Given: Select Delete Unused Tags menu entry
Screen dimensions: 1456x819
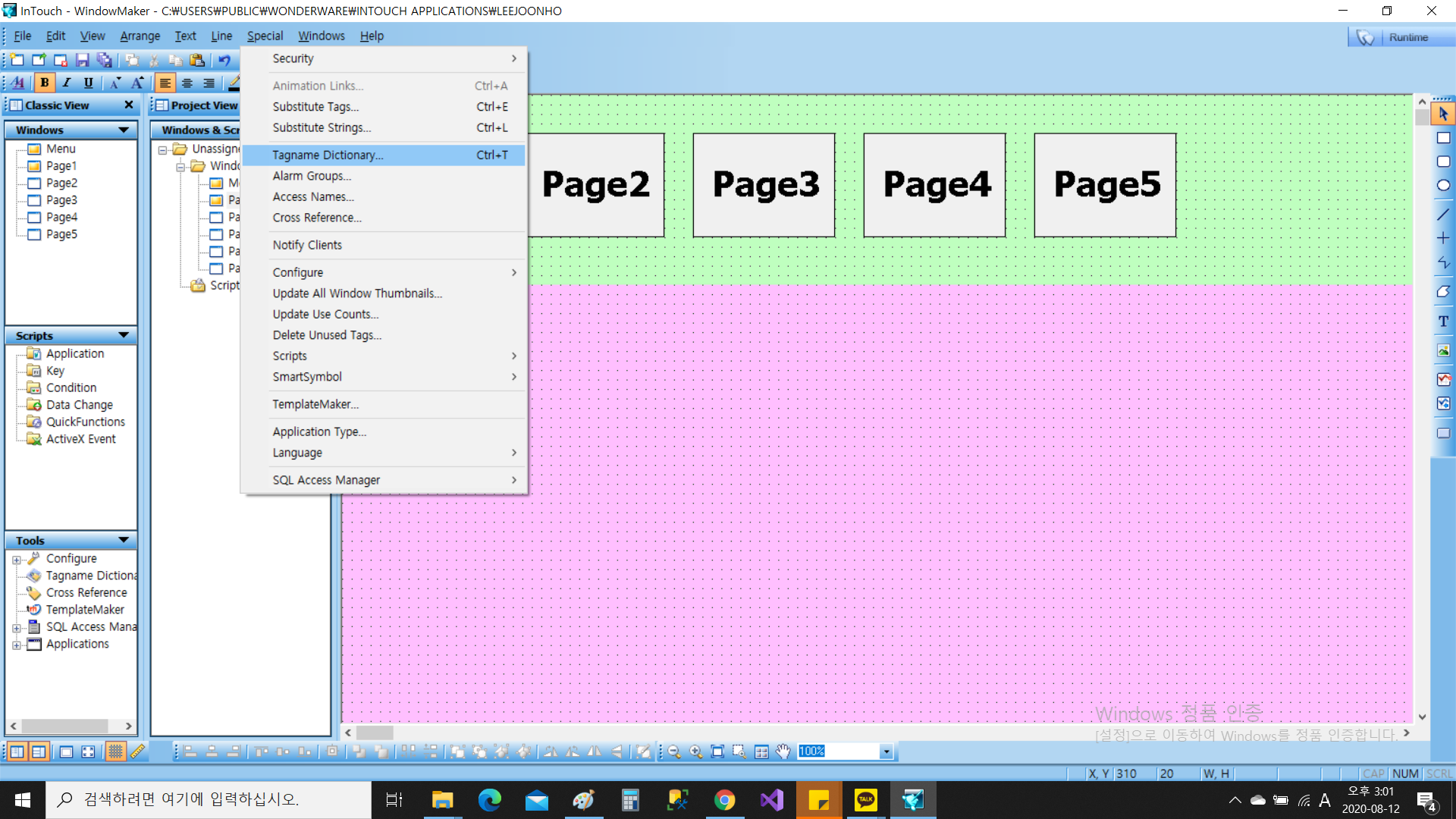Looking at the screenshot, I should [384, 335].
